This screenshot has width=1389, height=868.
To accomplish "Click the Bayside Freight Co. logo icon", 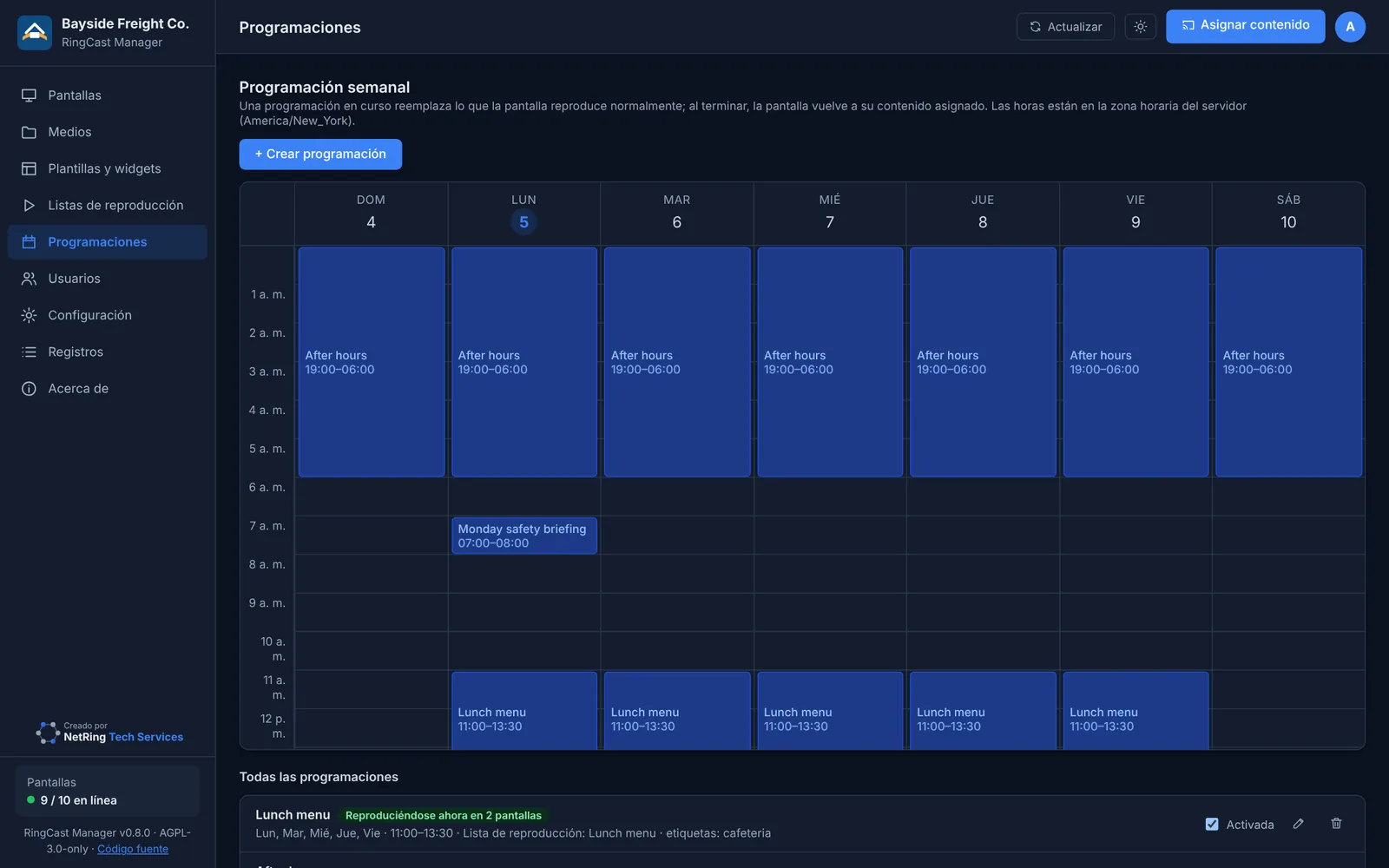I will (35, 33).
